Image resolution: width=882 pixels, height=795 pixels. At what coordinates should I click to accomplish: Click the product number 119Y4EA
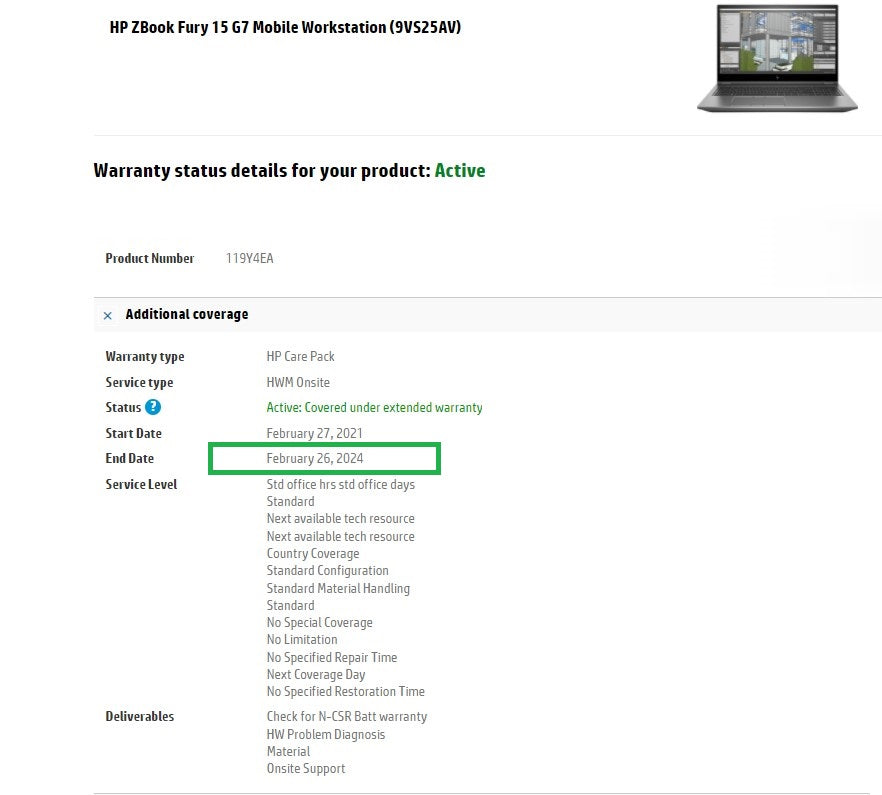[249, 258]
